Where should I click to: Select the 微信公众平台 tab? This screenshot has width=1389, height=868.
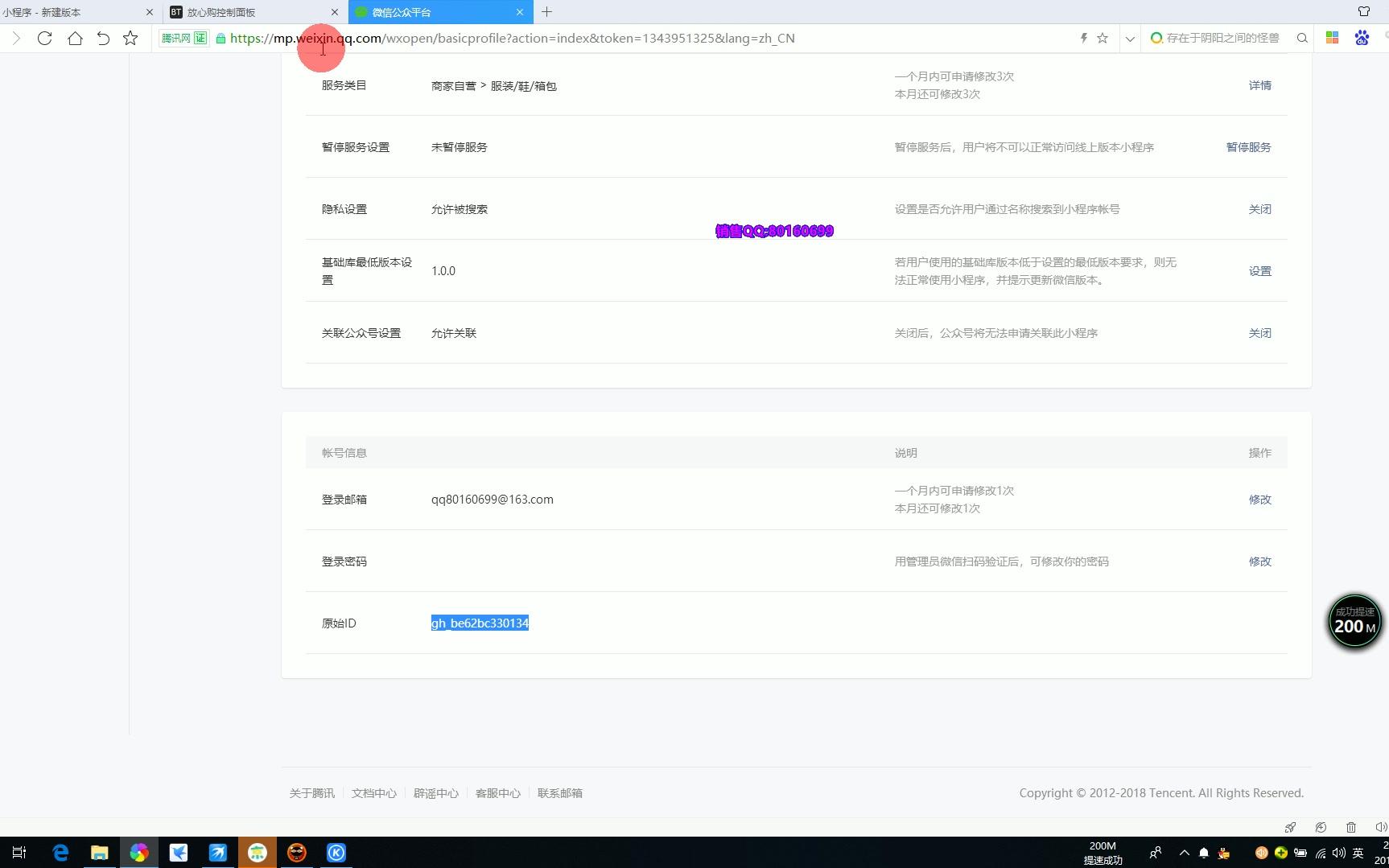(439, 12)
